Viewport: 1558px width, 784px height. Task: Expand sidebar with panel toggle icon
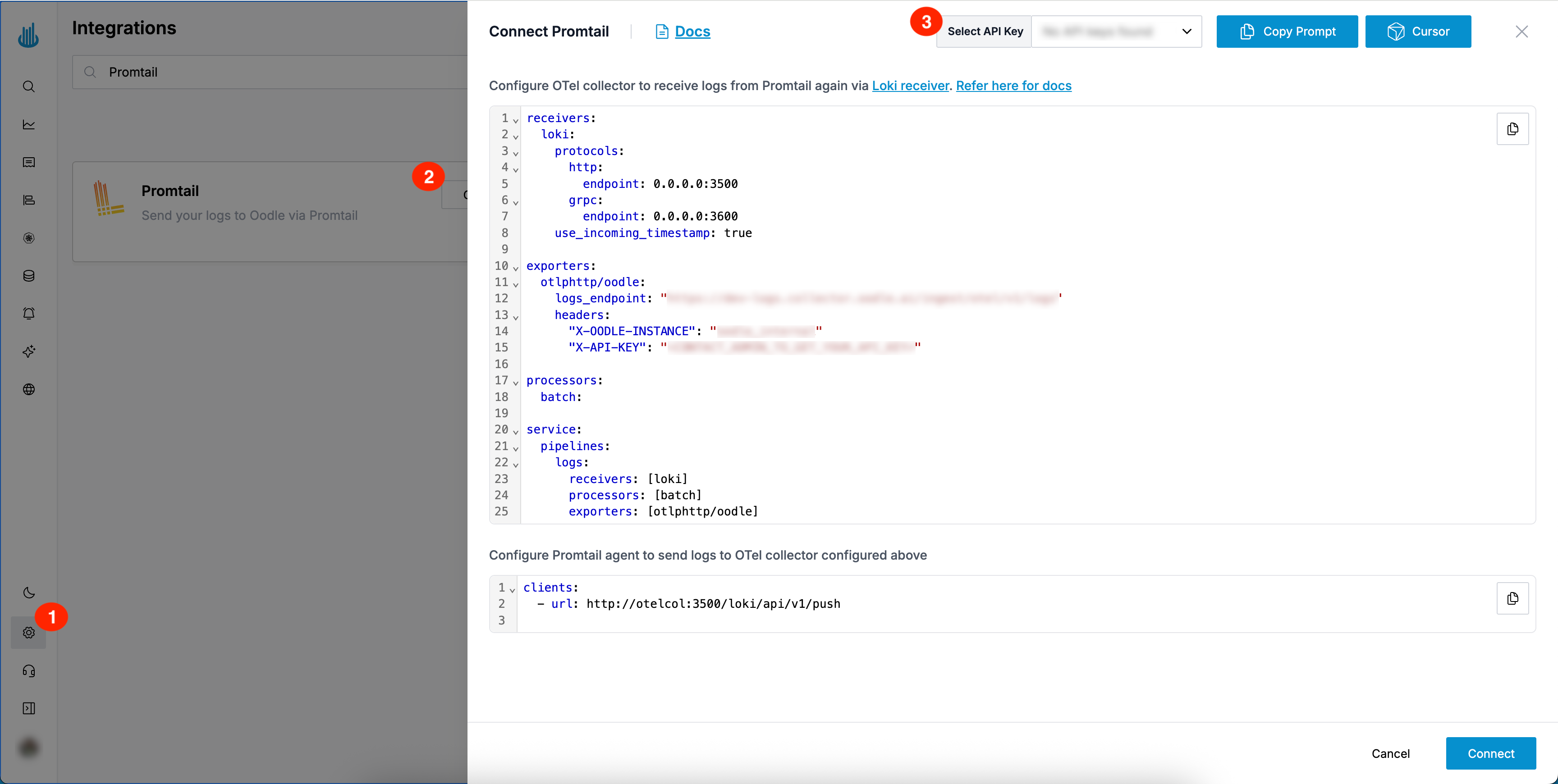click(x=28, y=708)
